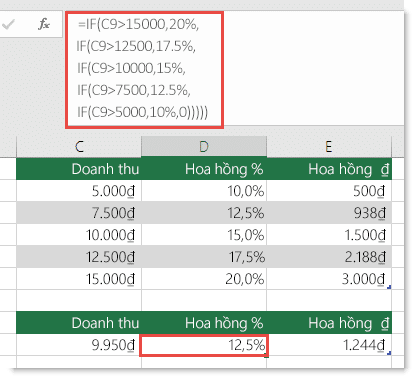
Task: Click the second table's Hoa hồng đ header
Action: [329, 323]
